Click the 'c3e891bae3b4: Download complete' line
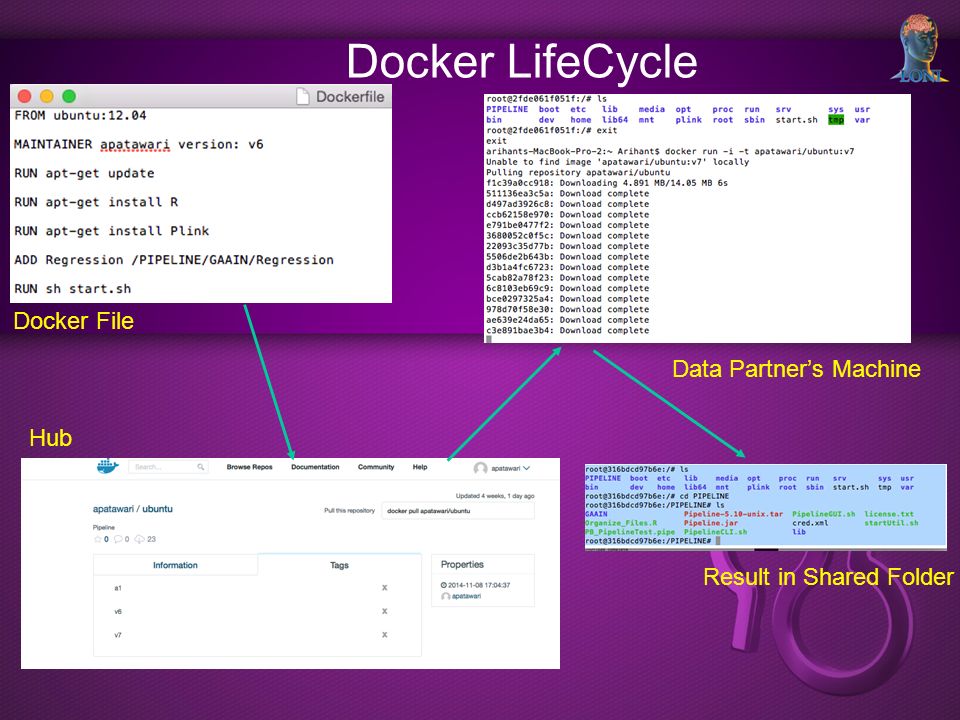This screenshot has height=720, width=960. [x=568, y=331]
